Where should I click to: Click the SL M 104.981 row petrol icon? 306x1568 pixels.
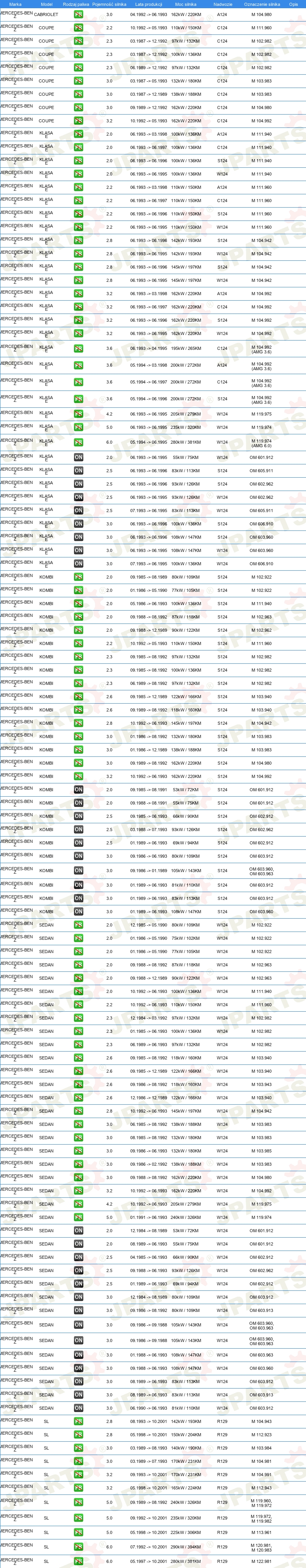tap(79, 1462)
